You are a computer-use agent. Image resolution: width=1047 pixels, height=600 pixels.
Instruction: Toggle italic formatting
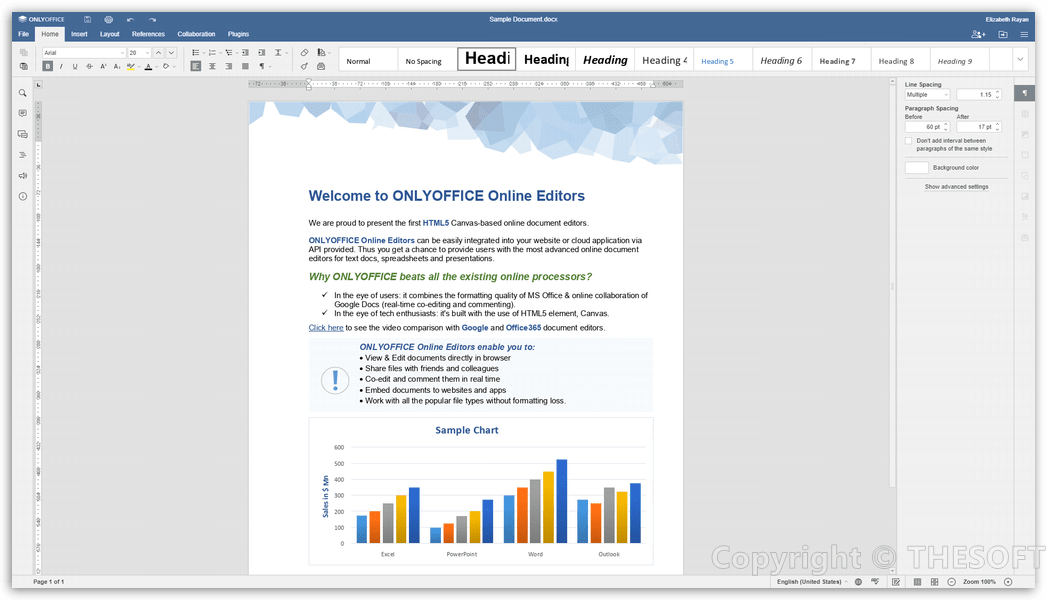pos(60,67)
